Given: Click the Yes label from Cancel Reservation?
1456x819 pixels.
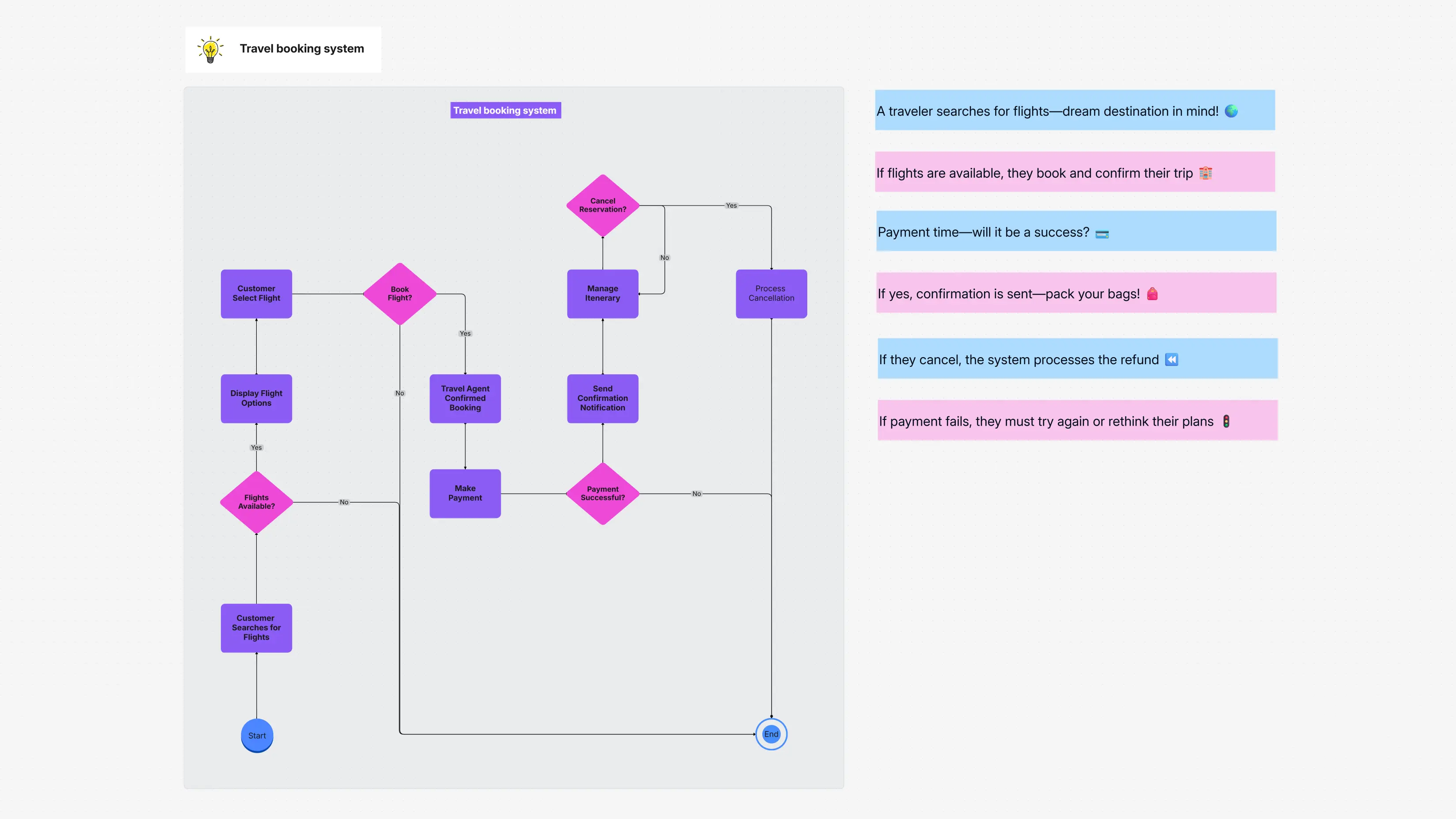Looking at the screenshot, I should [731, 206].
